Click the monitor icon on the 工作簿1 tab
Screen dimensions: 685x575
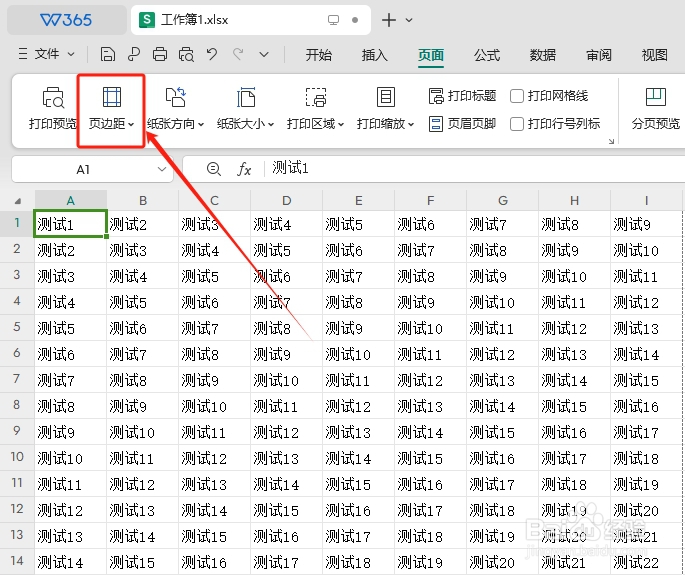tap(333, 20)
